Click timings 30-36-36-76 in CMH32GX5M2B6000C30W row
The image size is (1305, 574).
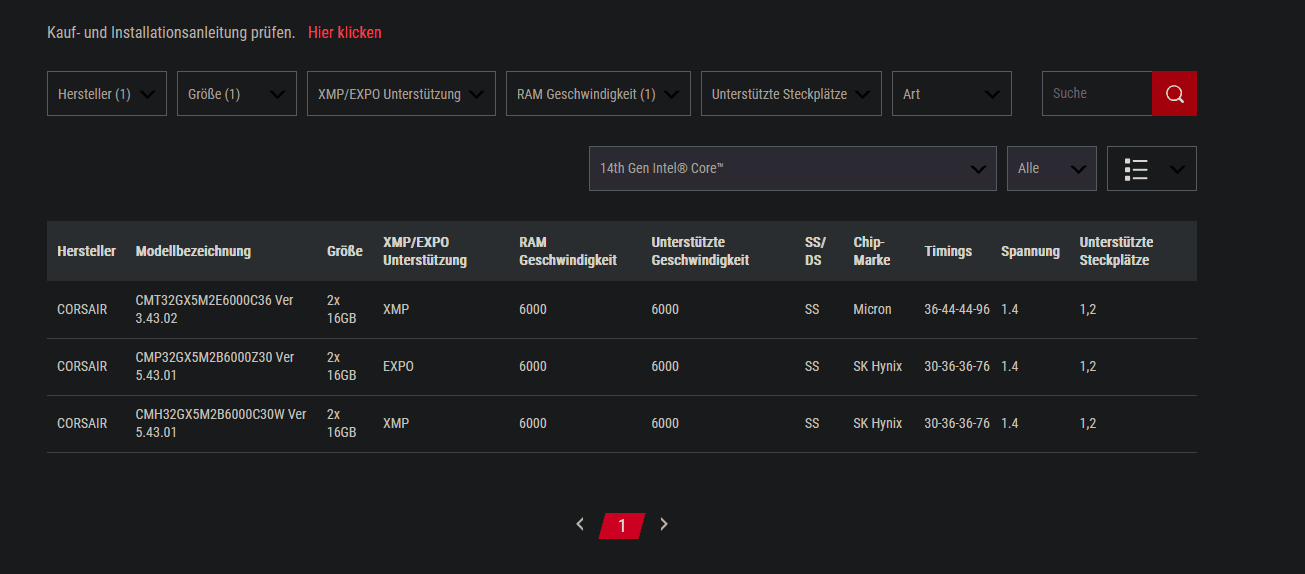pyautogui.click(x=957, y=424)
